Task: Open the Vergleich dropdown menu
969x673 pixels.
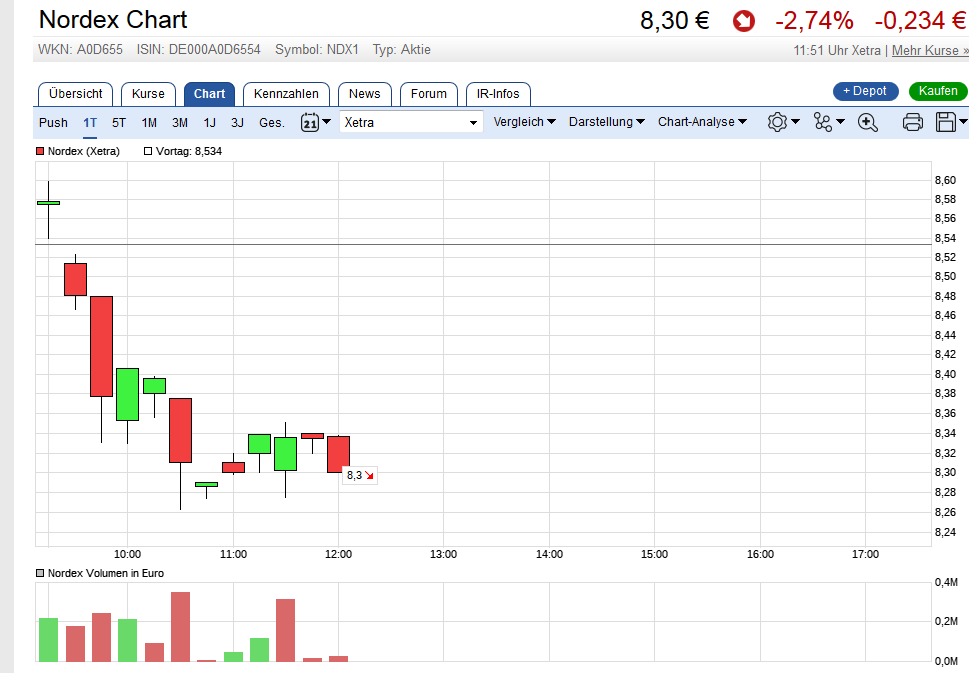Action: pyautogui.click(x=524, y=122)
